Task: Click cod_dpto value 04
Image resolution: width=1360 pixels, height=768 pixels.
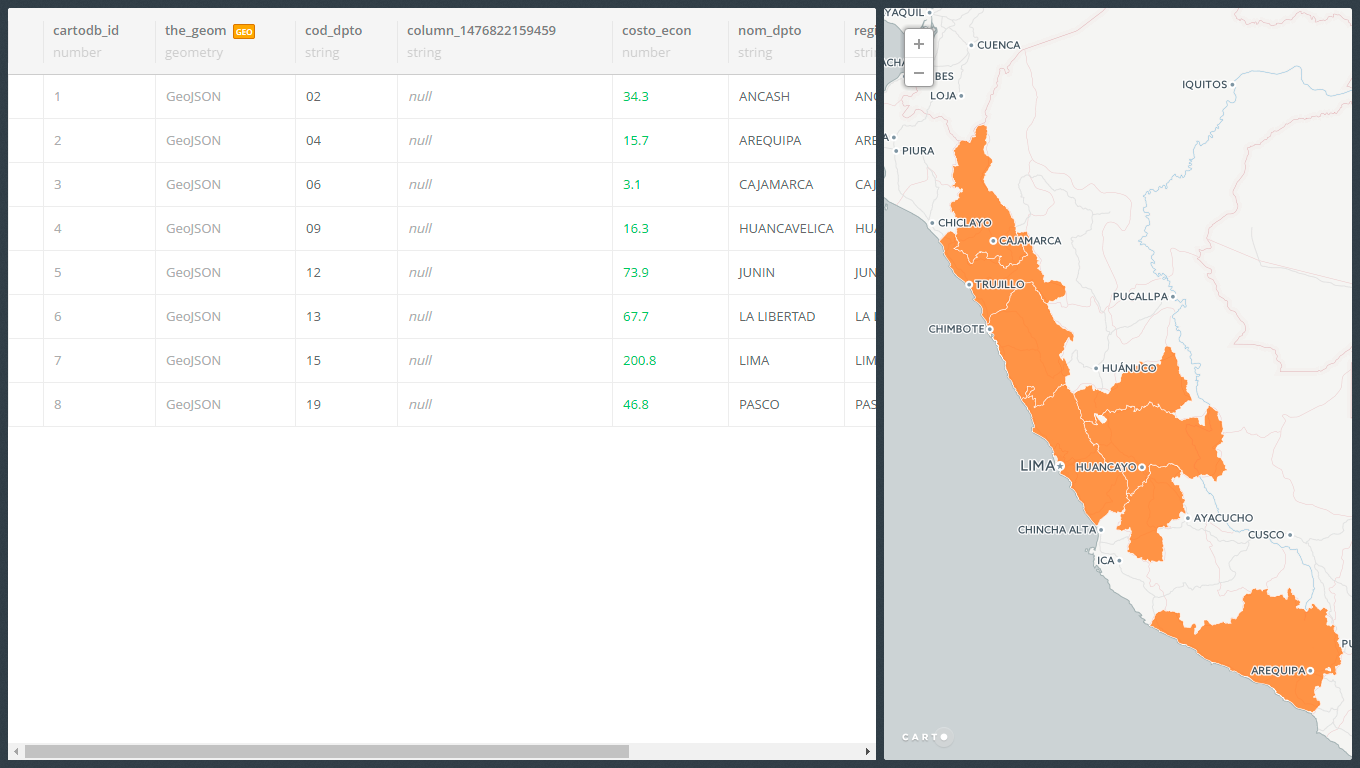Action: 314,141
